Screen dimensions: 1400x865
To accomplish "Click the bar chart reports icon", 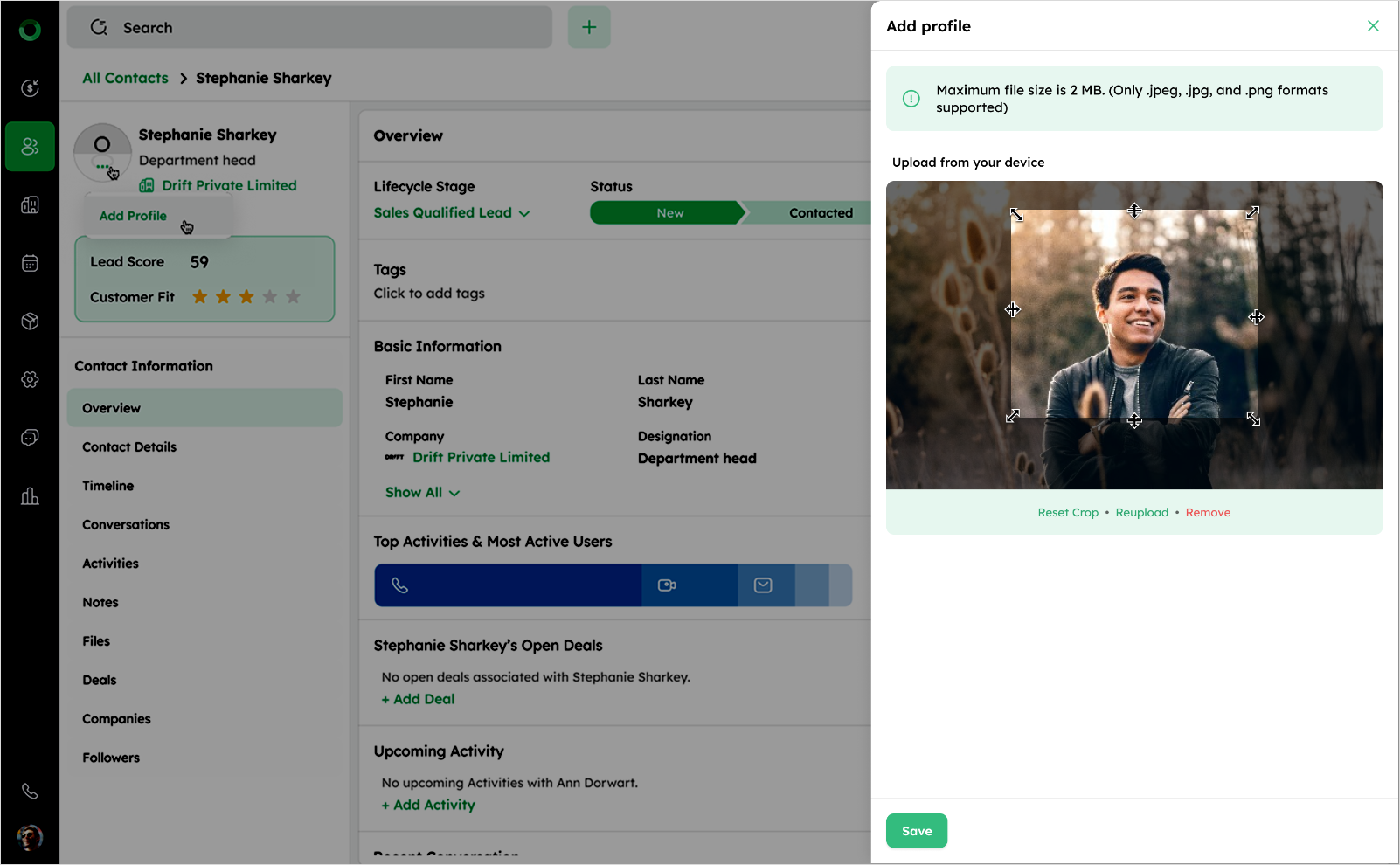I will 30,496.
